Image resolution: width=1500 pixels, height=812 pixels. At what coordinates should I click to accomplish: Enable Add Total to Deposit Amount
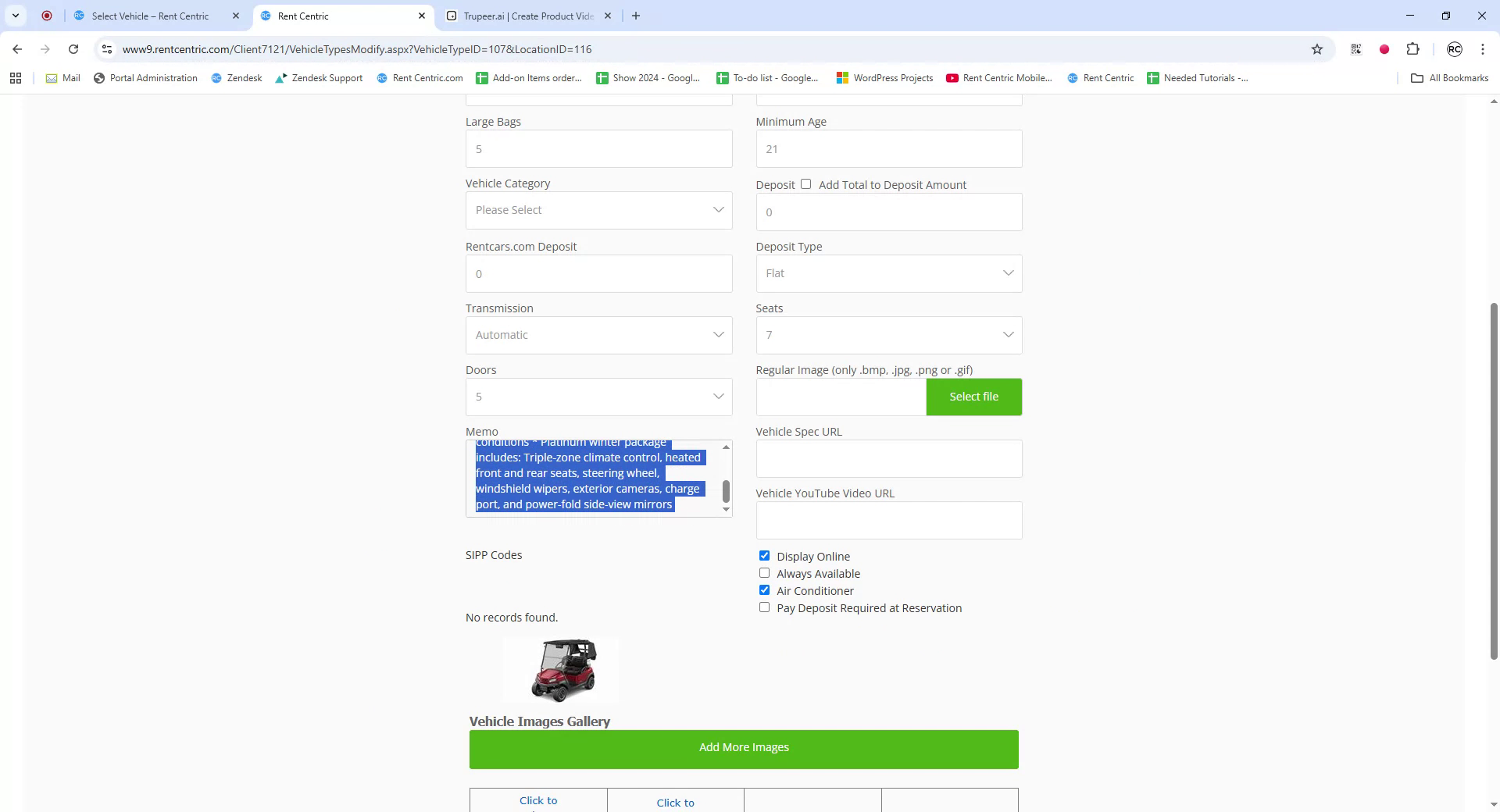point(806,183)
